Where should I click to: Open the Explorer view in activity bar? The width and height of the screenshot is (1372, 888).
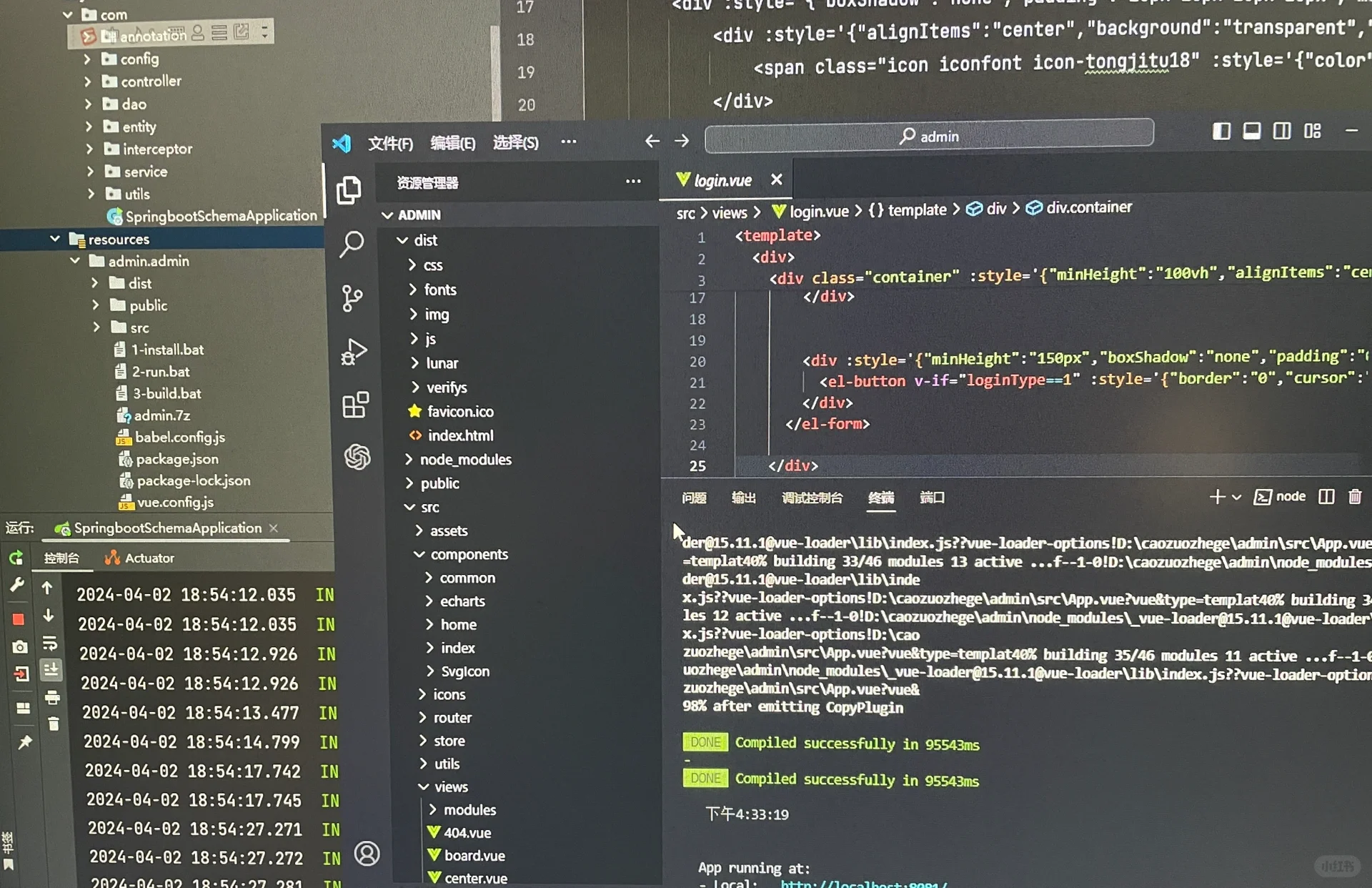(x=349, y=190)
